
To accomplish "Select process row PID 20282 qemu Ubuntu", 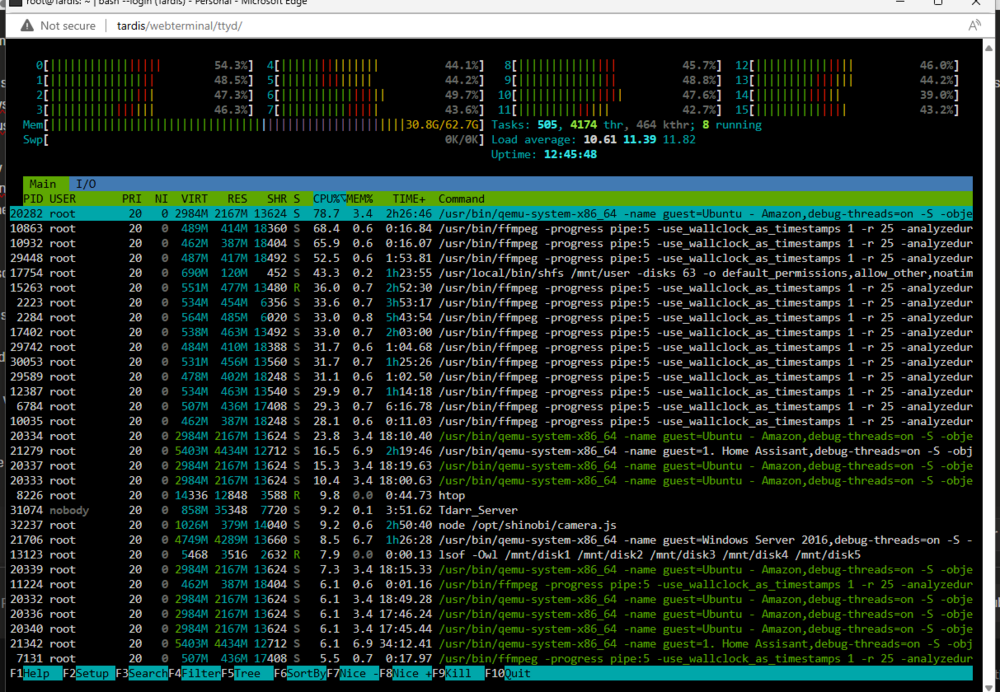I will [491, 214].
